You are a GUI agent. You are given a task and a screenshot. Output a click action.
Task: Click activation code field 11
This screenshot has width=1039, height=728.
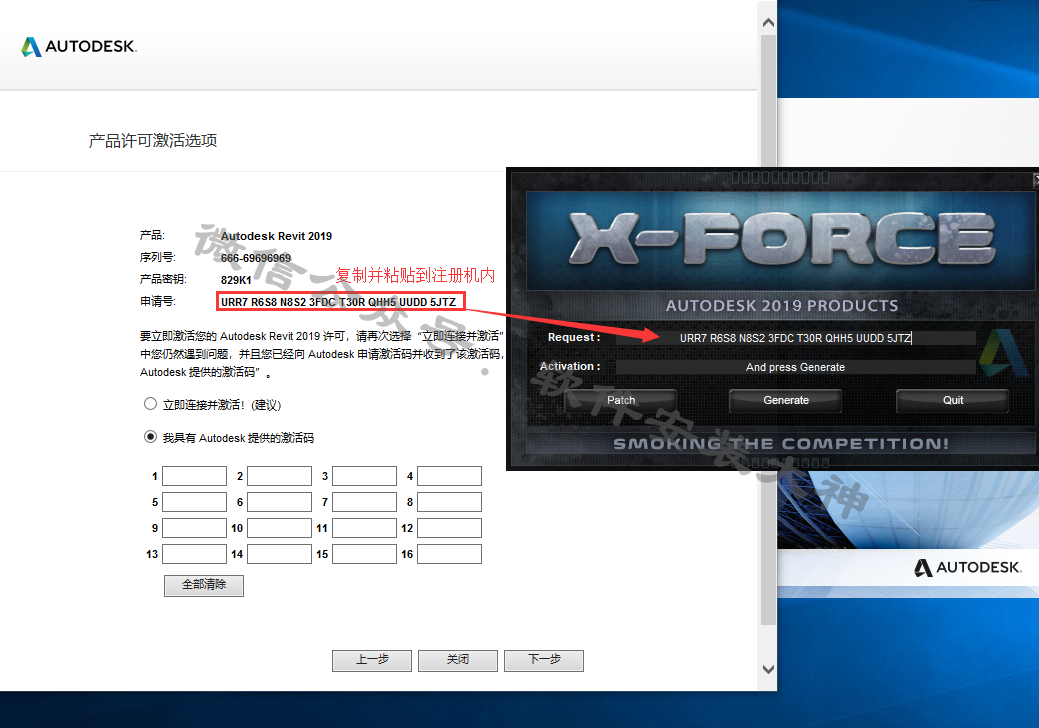point(364,528)
